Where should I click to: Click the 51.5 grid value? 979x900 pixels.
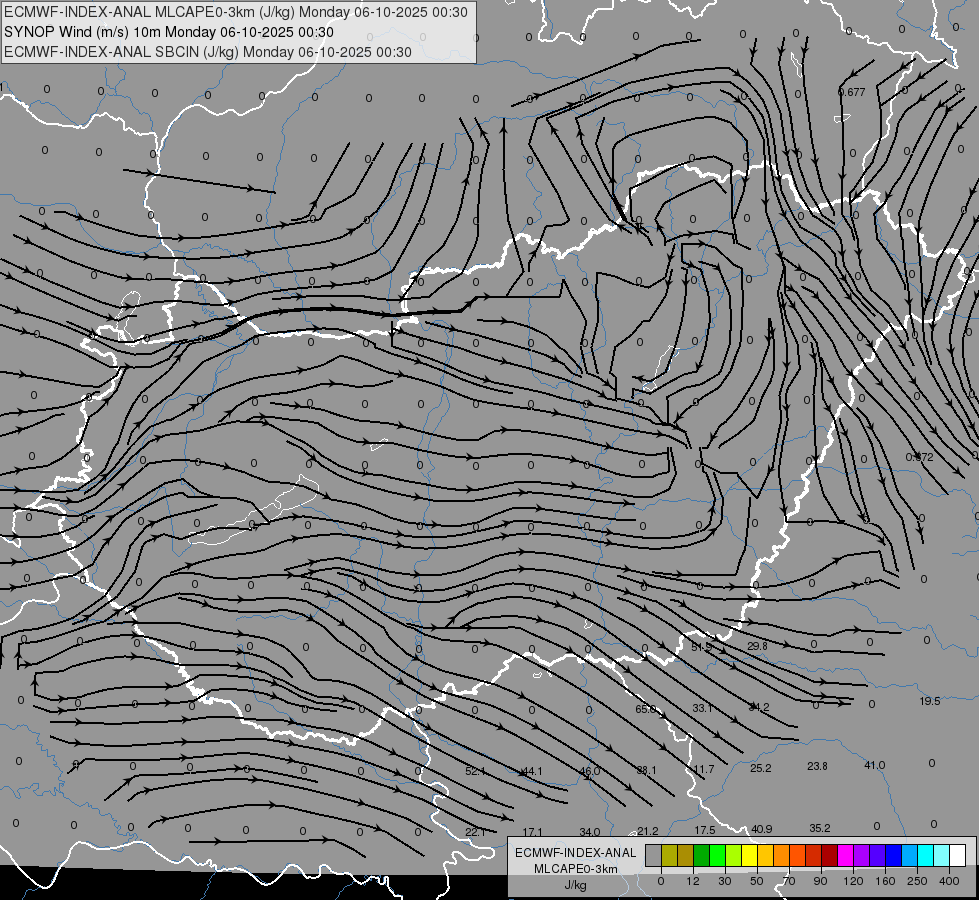pyautogui.click(x=702, y=647)
